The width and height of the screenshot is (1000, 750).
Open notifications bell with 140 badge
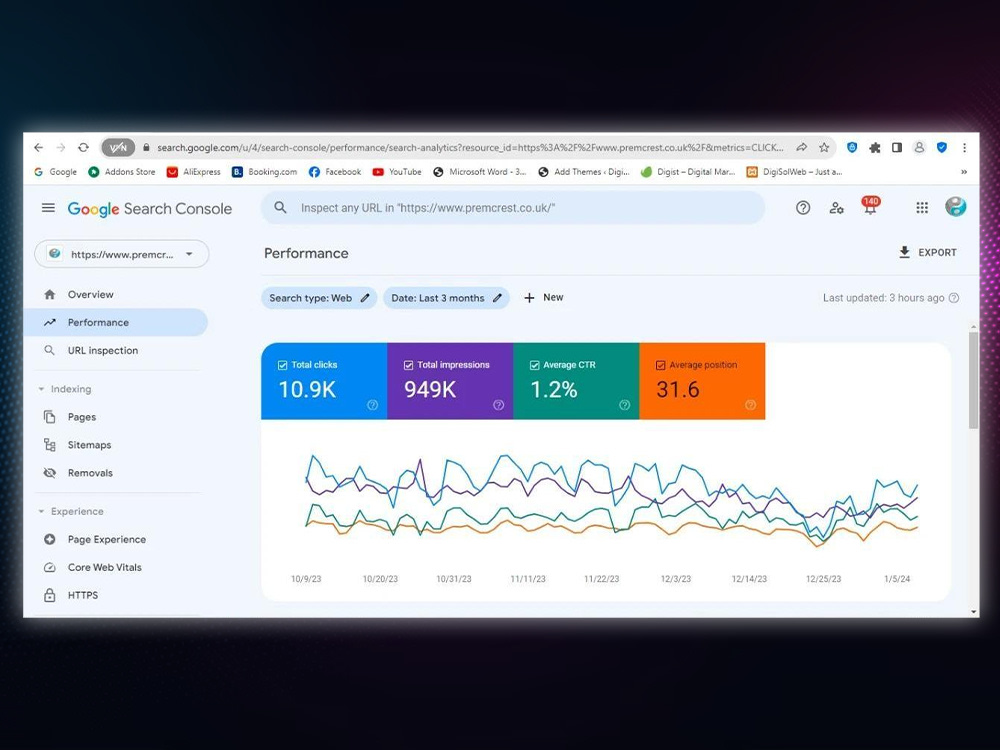tap(870, 205)
